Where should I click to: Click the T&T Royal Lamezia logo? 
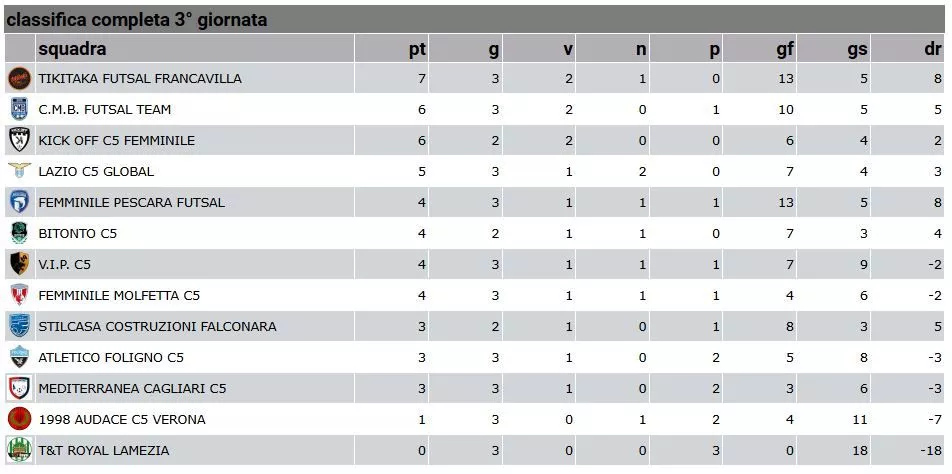pyautogui.click(x=19, y=450)
